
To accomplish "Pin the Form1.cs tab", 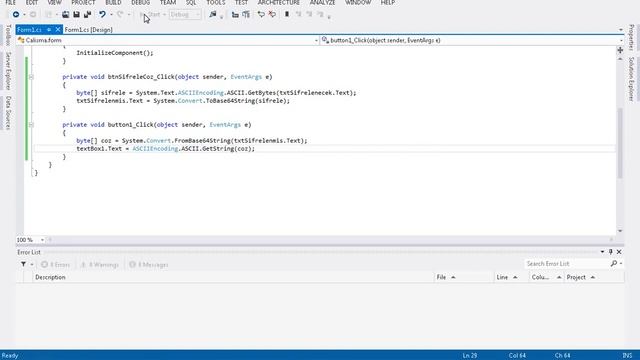I will click(49, 30).
